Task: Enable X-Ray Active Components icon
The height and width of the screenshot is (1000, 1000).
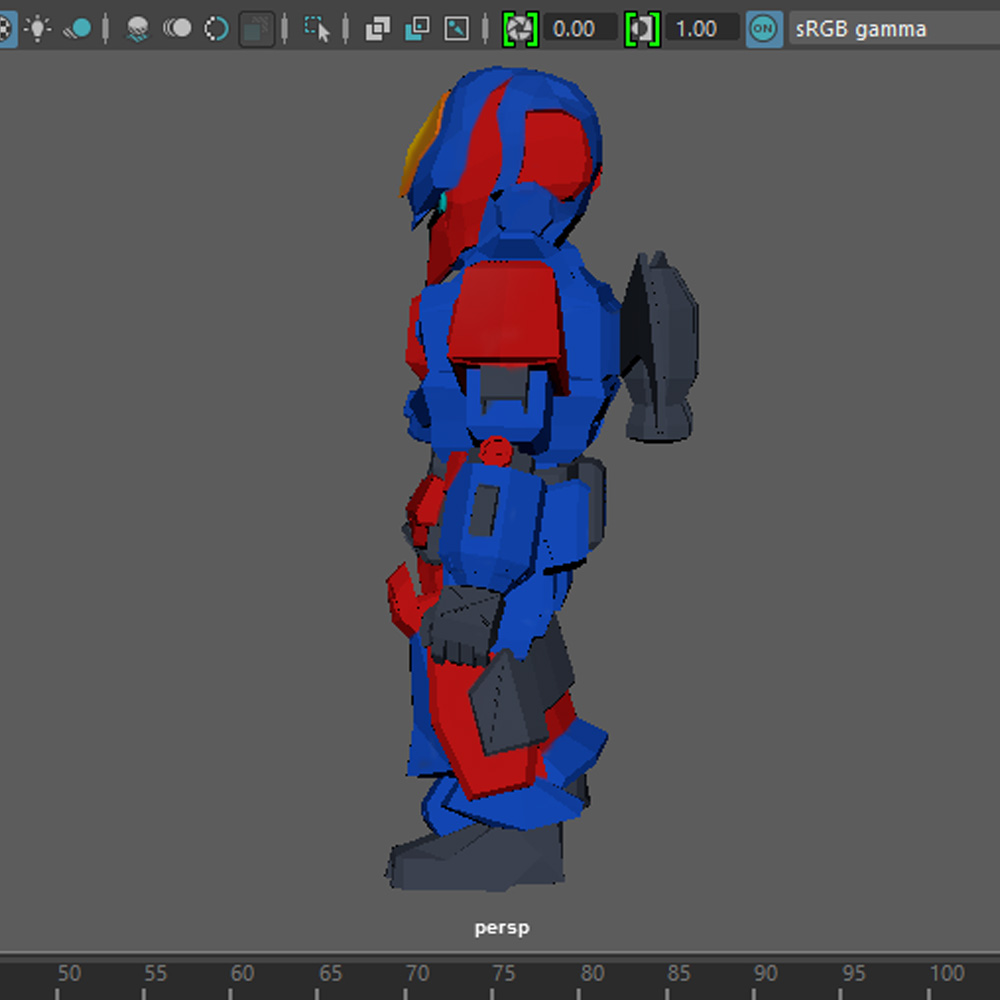Action: 417,29
